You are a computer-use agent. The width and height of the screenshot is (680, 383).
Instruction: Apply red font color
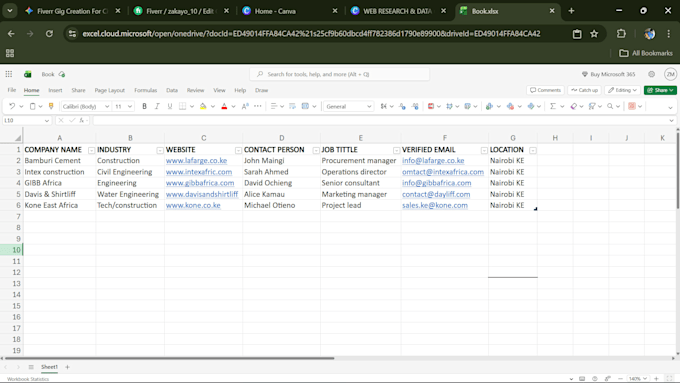224,106
